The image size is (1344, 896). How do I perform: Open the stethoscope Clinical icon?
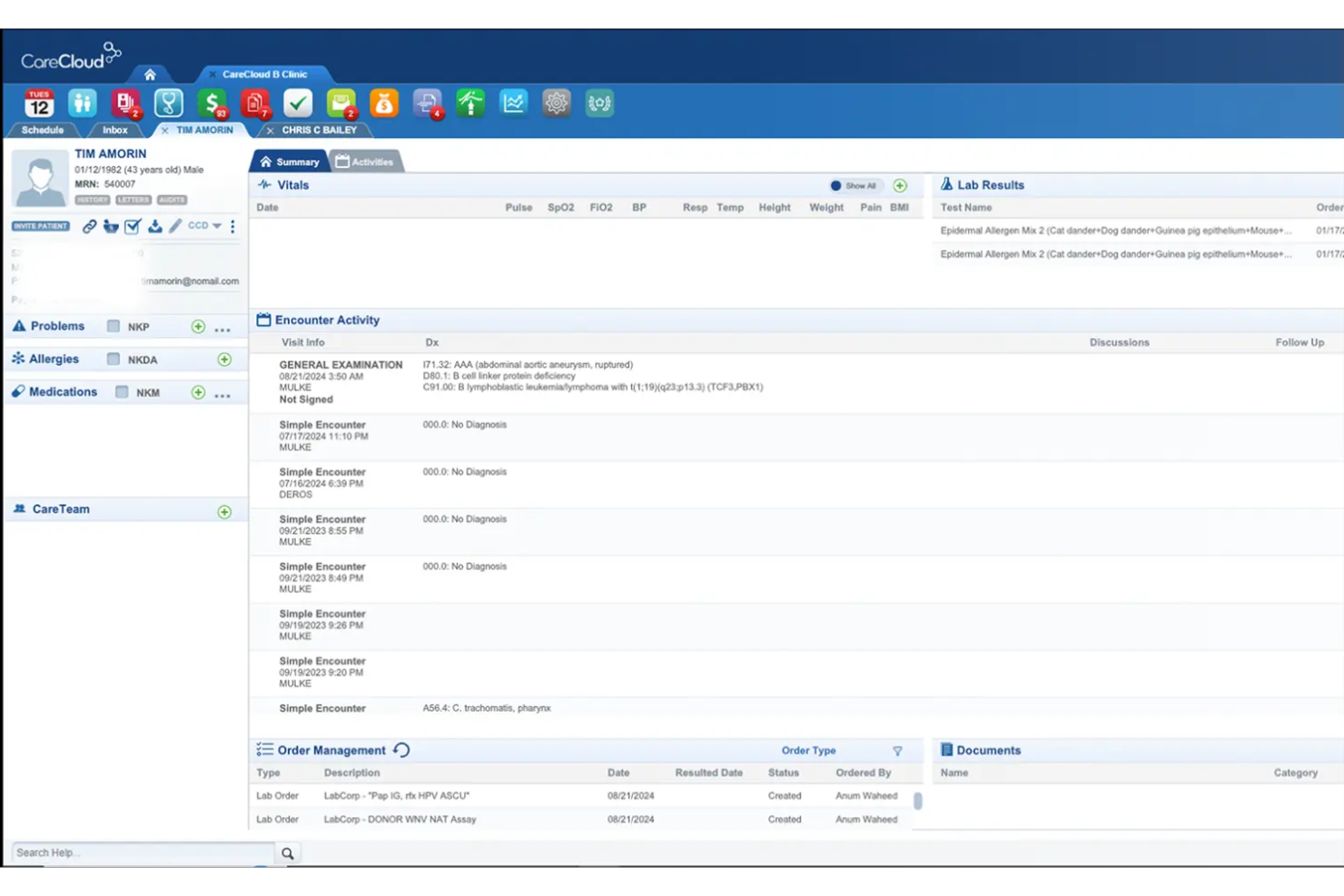click(x=169, y=103)
